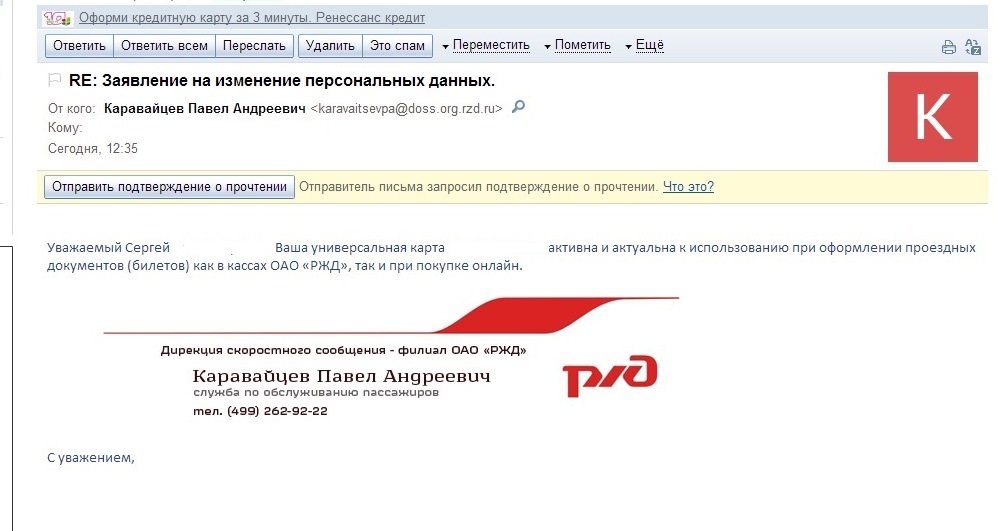Click sender name Каравайцев Павел Андреевич
The image size is (998, 531).
[x=205, y=108]
